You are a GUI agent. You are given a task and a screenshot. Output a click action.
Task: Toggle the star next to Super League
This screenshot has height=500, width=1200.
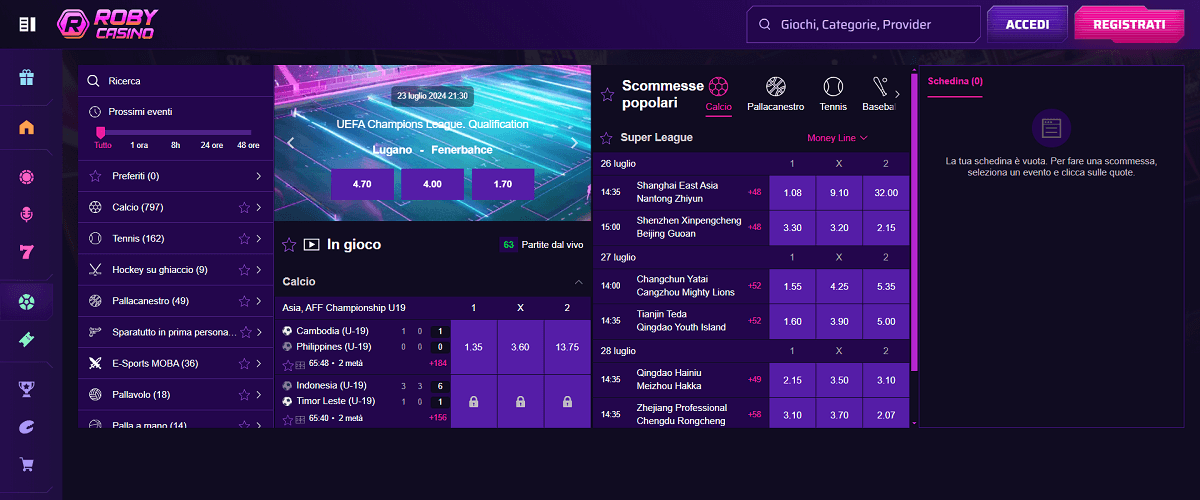tap(606, 137)
